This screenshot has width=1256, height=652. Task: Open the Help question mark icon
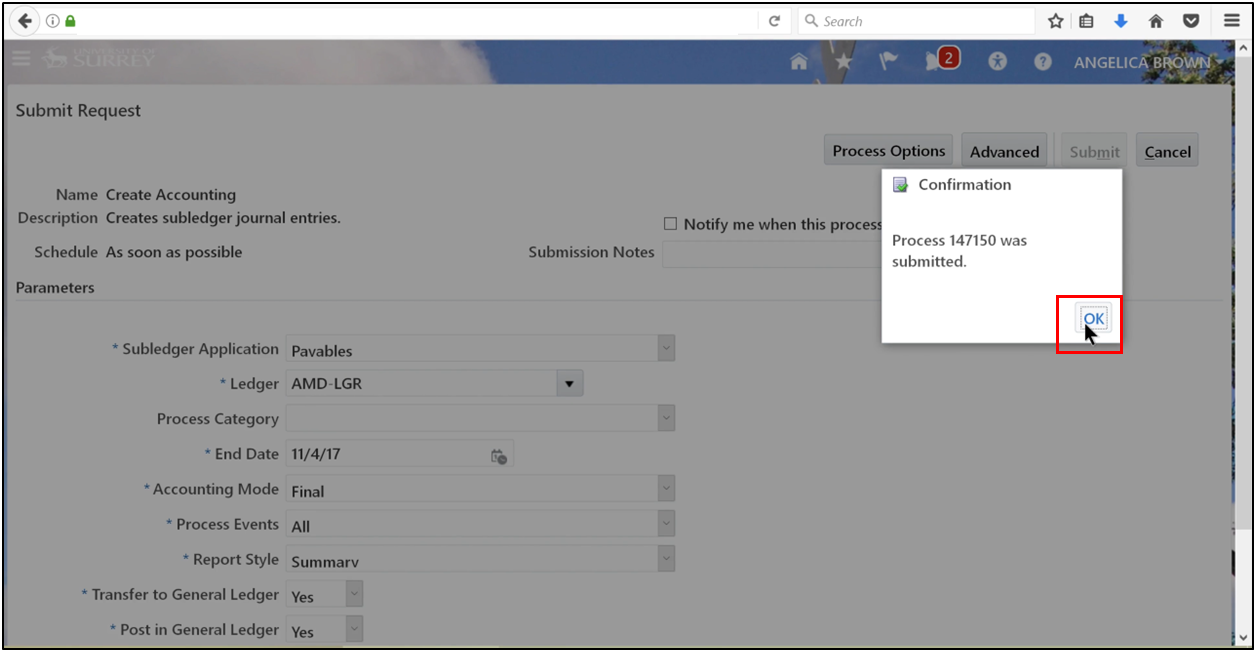pos(1042,61)
